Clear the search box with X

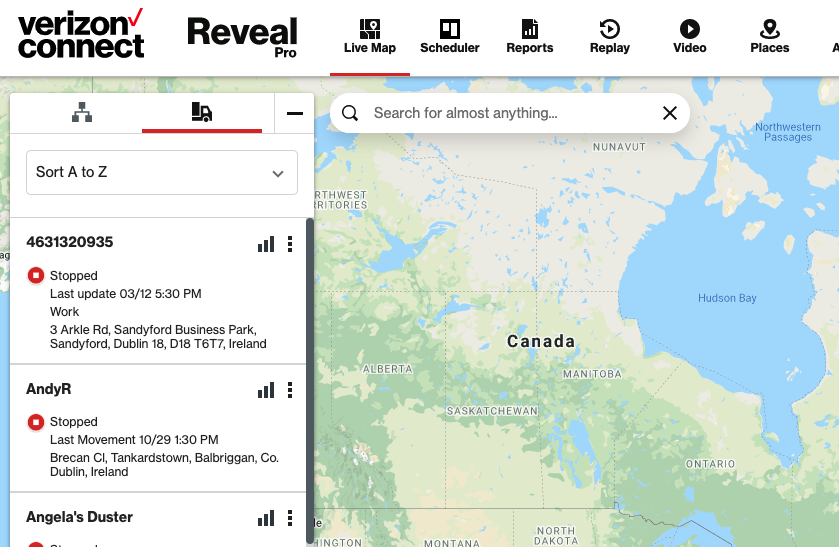coord(670,113)
